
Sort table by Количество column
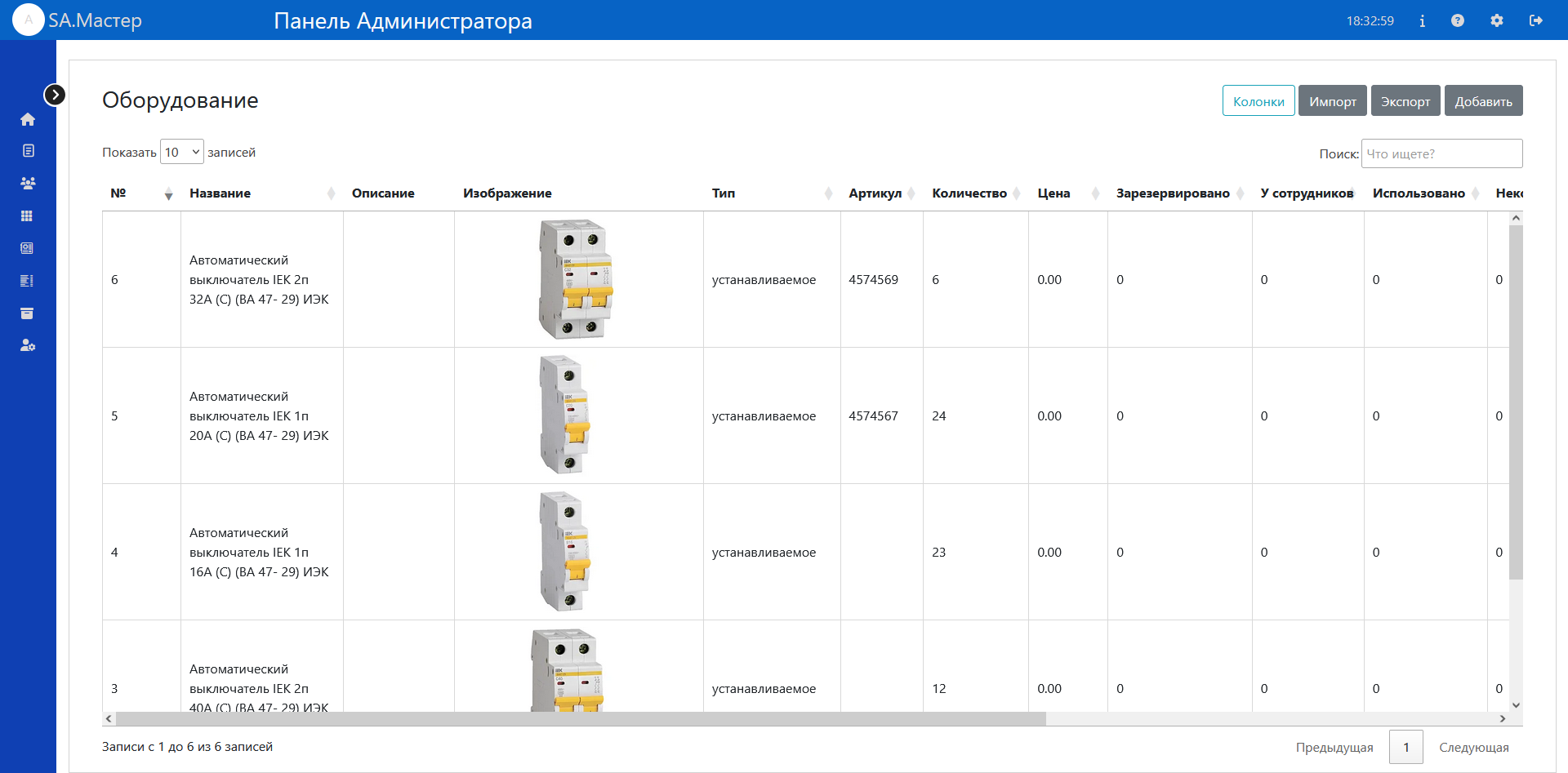[x=969, y=193]
